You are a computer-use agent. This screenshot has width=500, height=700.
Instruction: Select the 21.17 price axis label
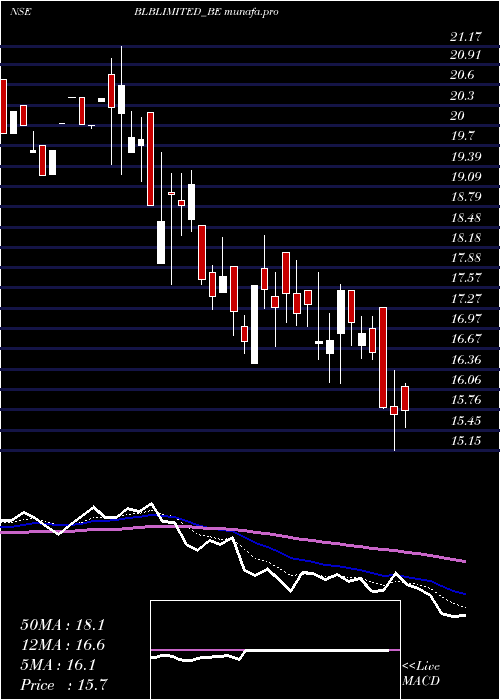466,37
